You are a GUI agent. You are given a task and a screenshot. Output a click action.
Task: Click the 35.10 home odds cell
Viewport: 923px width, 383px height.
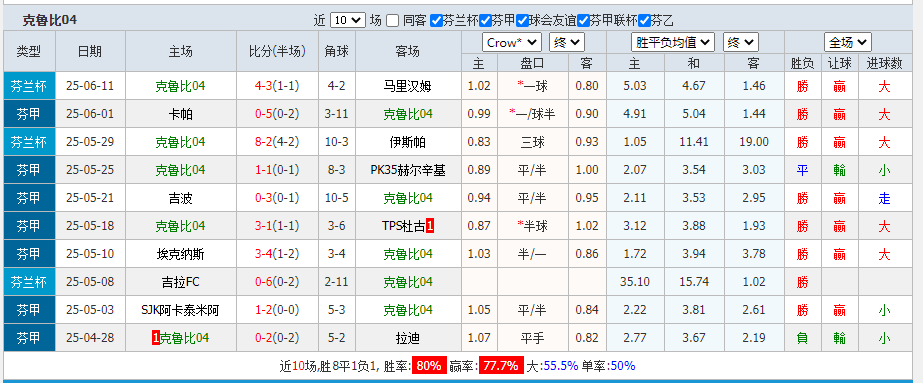coord(635,282)
